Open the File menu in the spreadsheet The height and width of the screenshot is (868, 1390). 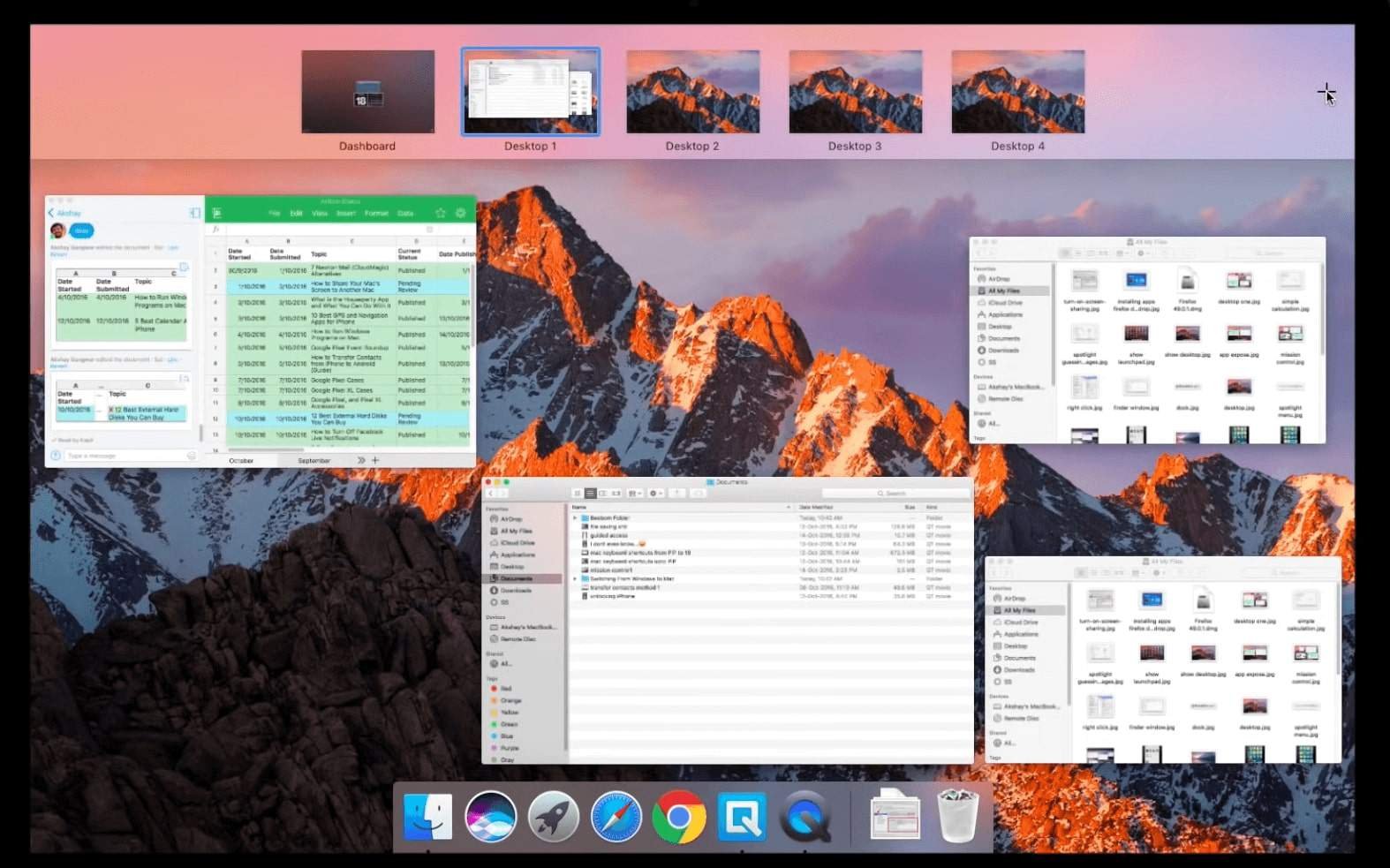pyautogui.click(x=275, y=213)
